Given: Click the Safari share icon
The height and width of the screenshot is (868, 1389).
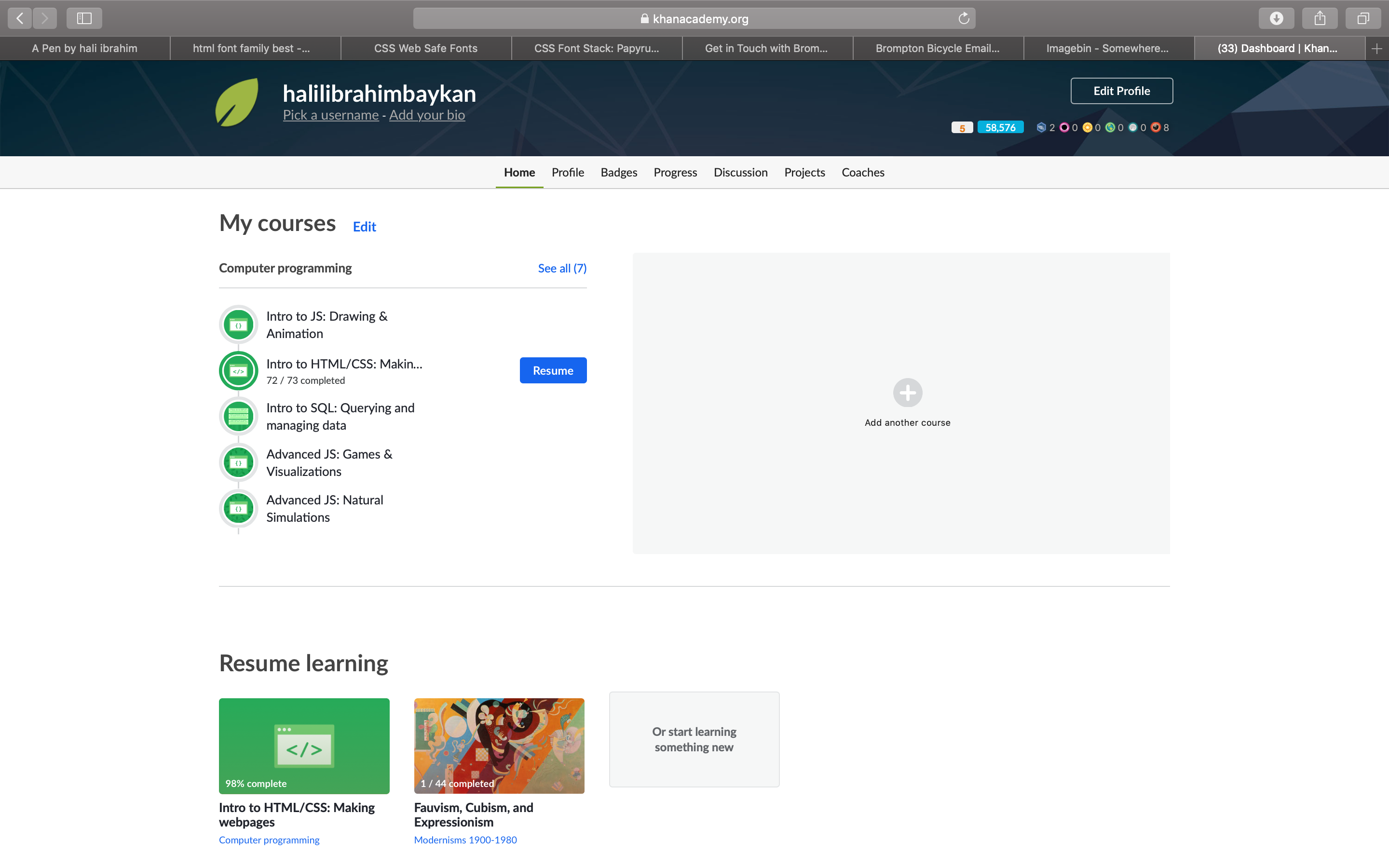Looking at the screenshot, I should (x=1320, y=18).
